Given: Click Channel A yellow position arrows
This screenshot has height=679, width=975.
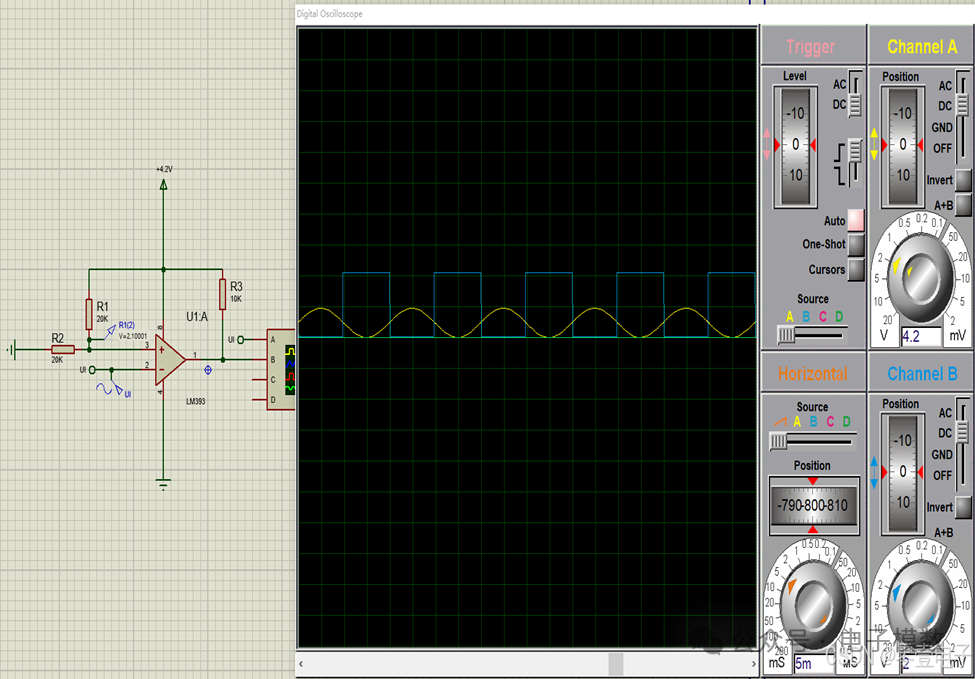Looking at the screenshot, I should pos(874,144).
